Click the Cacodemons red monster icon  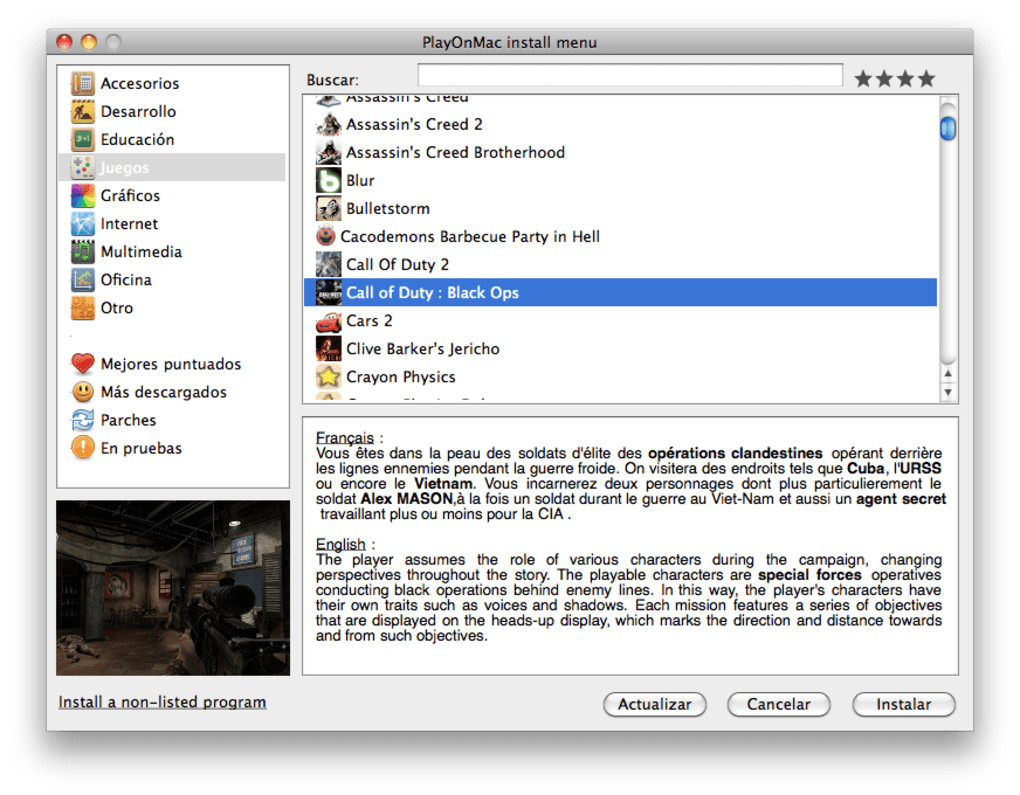click(x=326, y=236)
